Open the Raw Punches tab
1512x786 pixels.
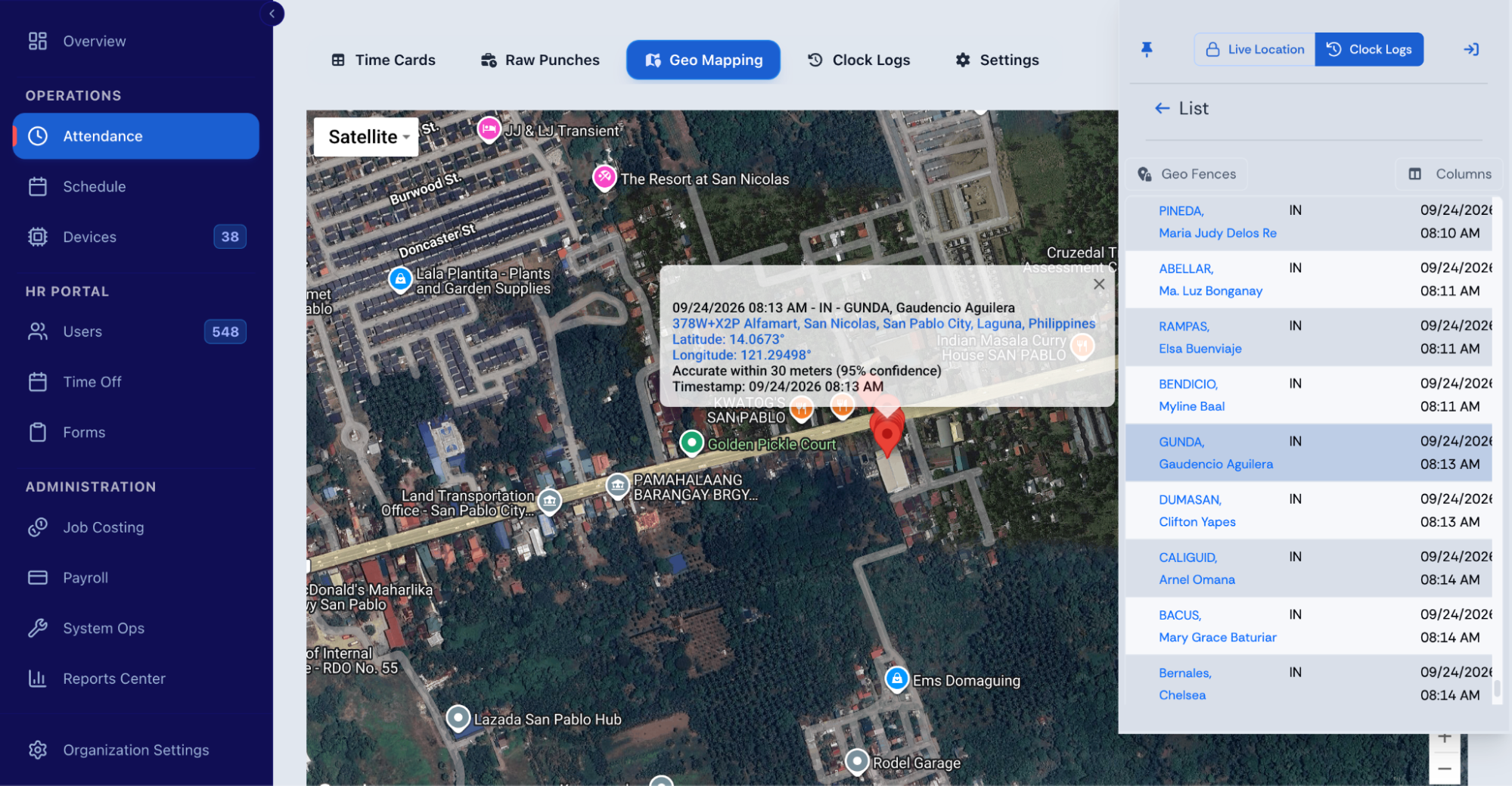click(x=540, y=60)
